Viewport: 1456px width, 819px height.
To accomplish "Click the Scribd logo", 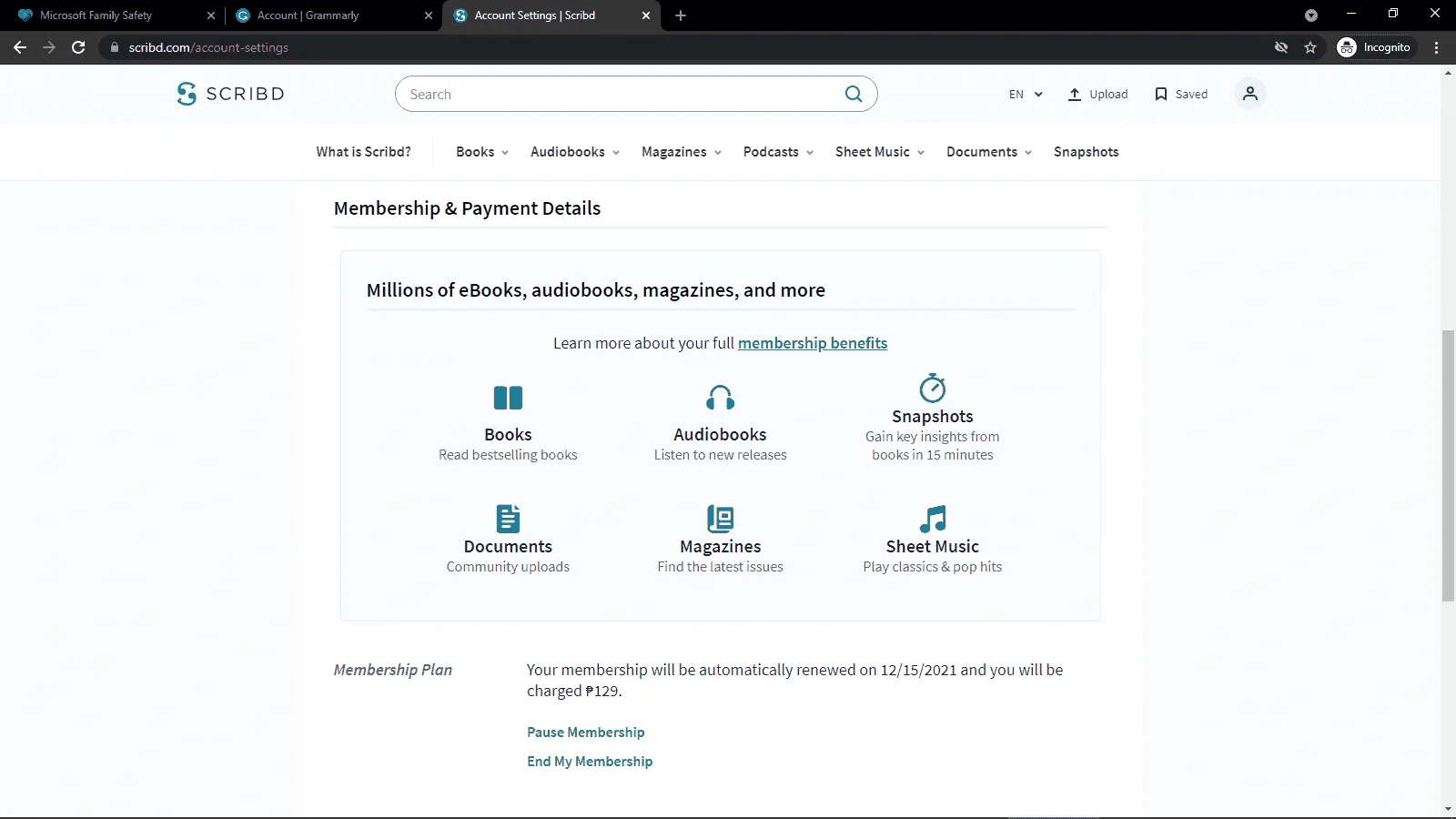I will [230, 94].
